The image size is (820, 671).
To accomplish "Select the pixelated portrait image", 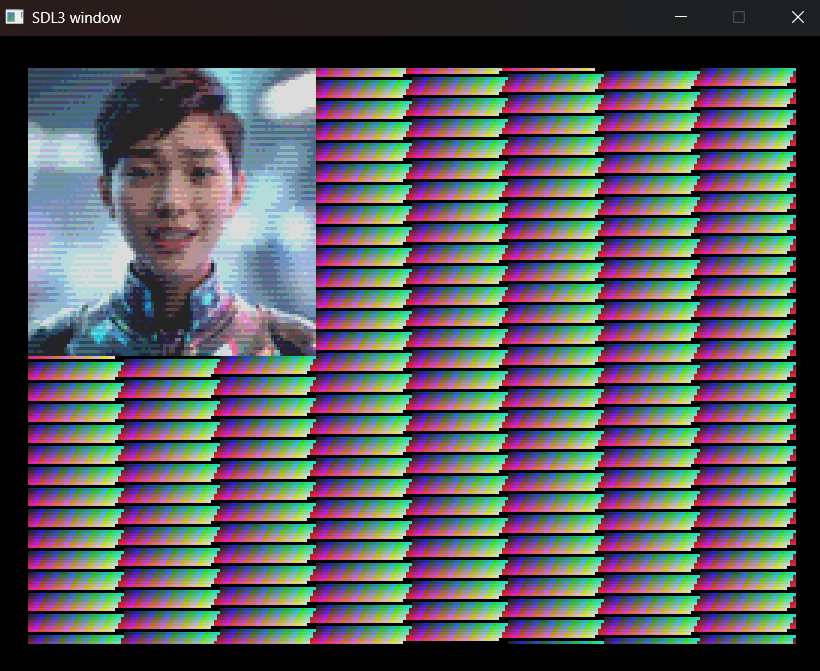I will coord(172,211).
